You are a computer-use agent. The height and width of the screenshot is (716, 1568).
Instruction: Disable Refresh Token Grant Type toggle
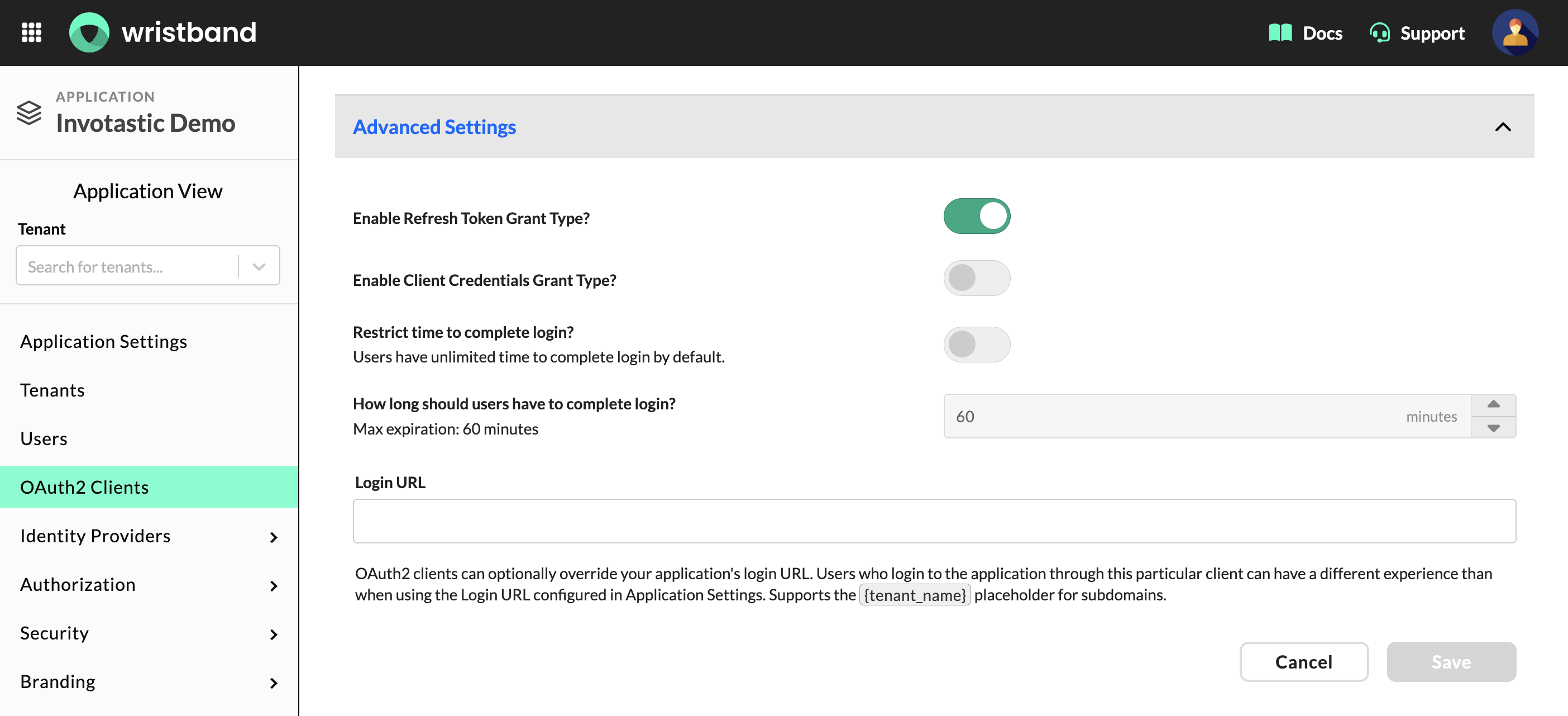(976, 217)
